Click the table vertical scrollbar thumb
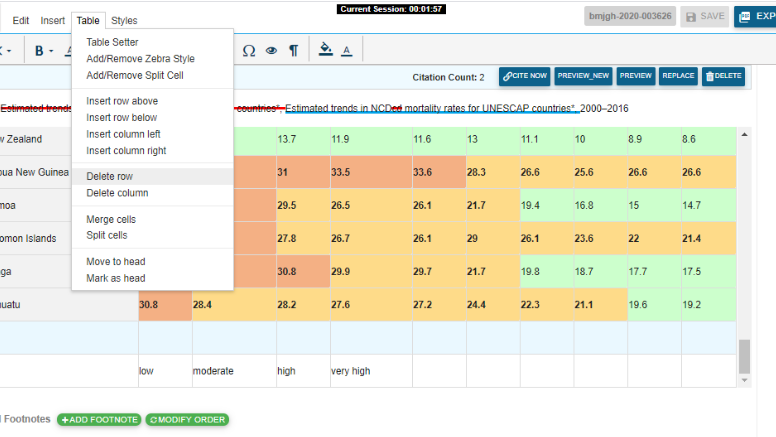The height and width of the screenshot is (437, 776). (x=744, y=356)
